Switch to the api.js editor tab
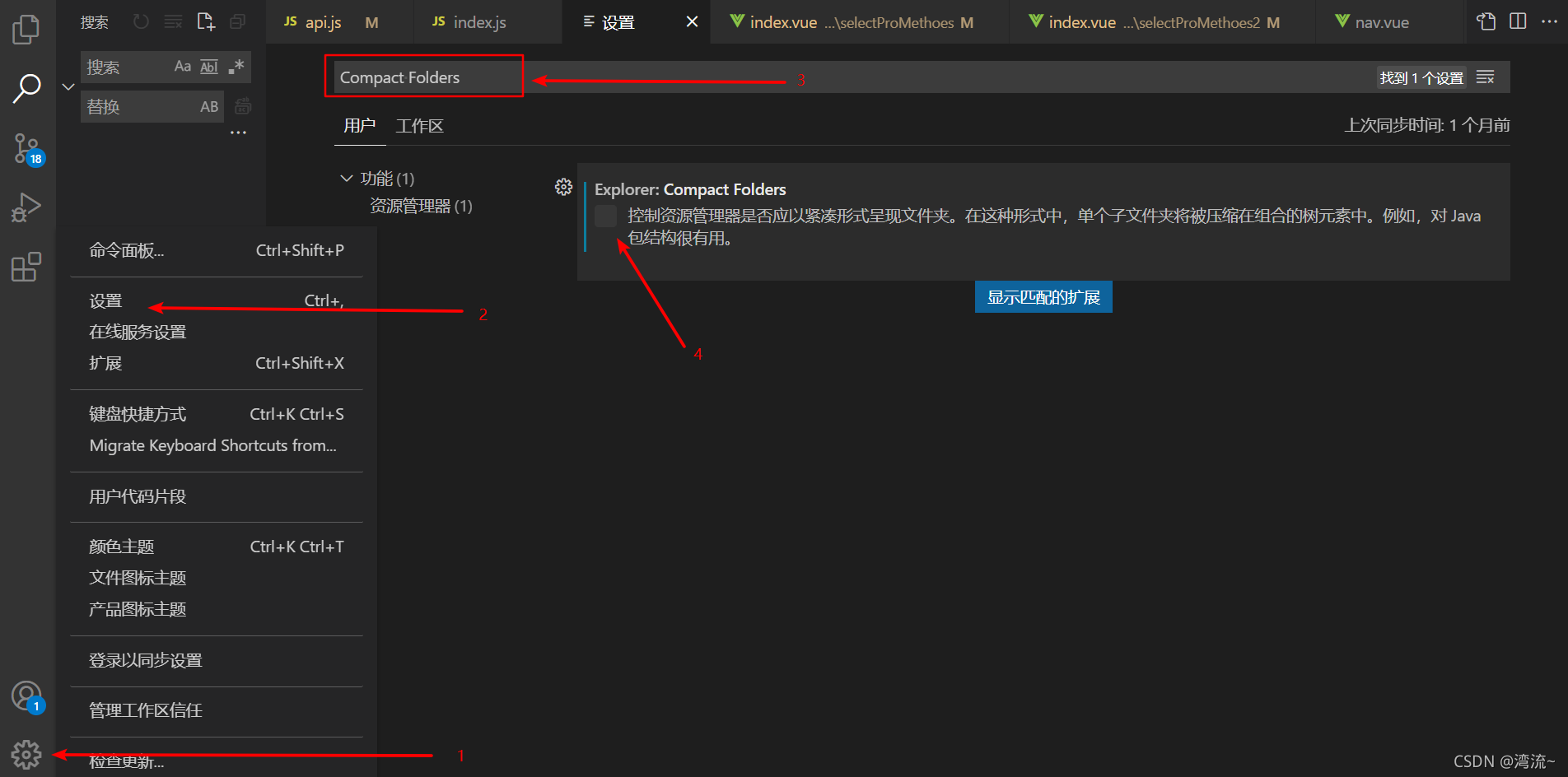 click(x=340, y=22)
